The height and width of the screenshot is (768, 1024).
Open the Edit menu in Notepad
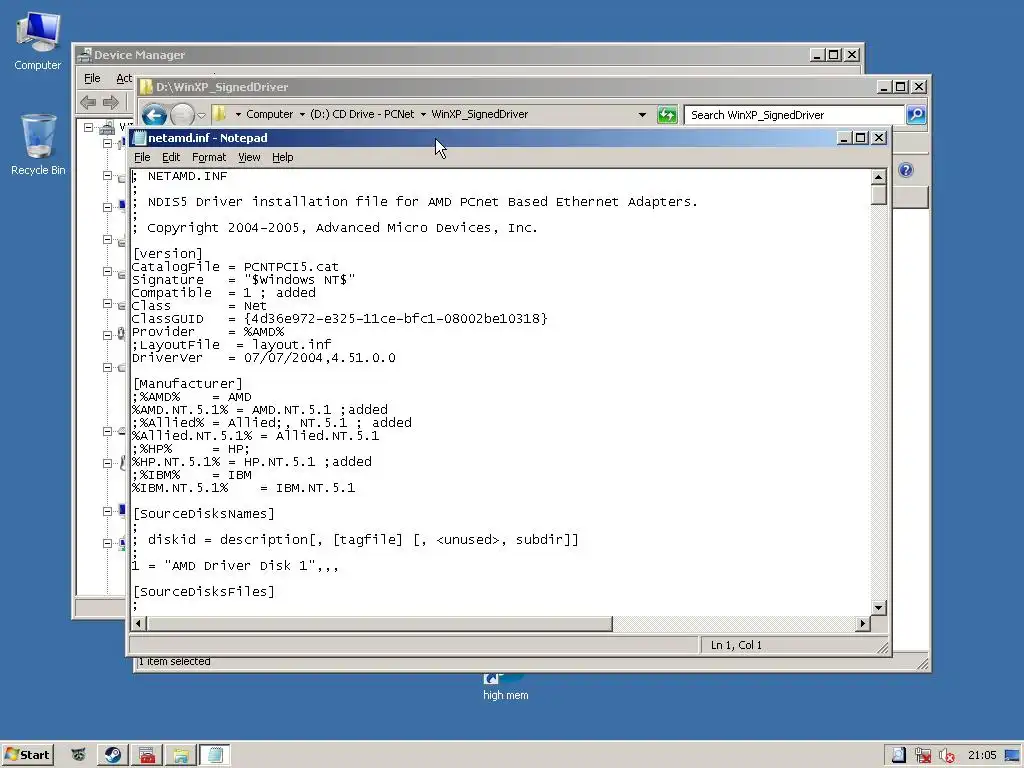171,157
